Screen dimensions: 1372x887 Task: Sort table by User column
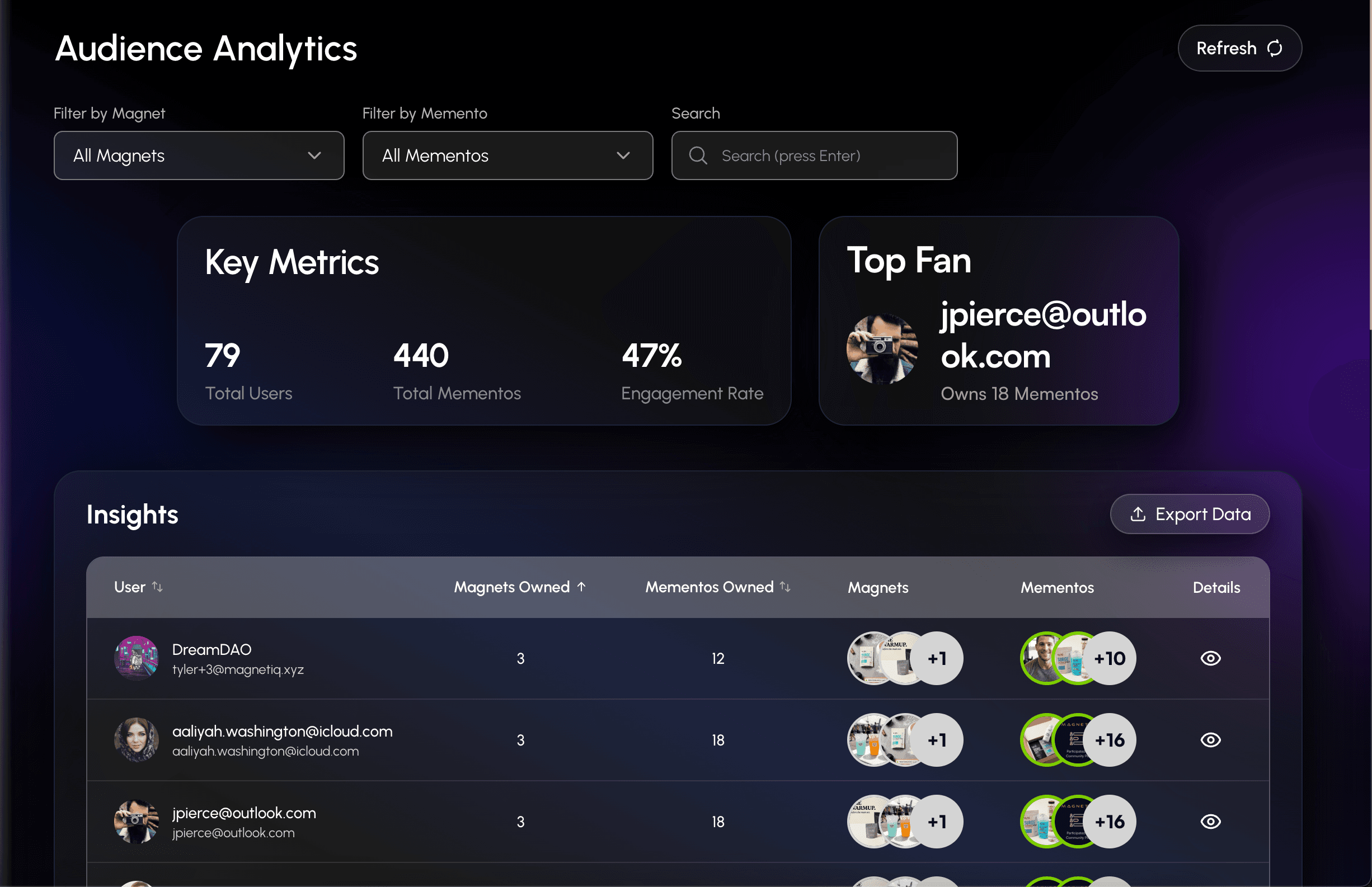coord(138,587)
